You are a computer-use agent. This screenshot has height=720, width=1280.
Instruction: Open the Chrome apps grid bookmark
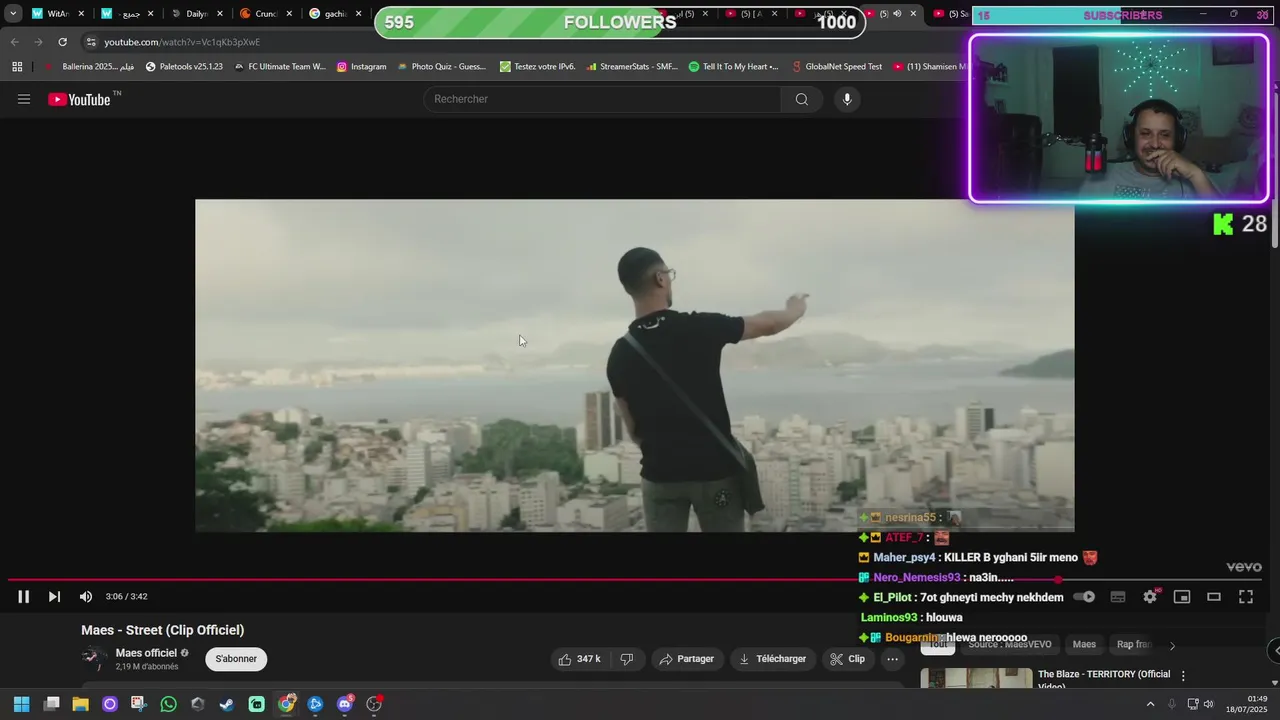pos(17,67)
